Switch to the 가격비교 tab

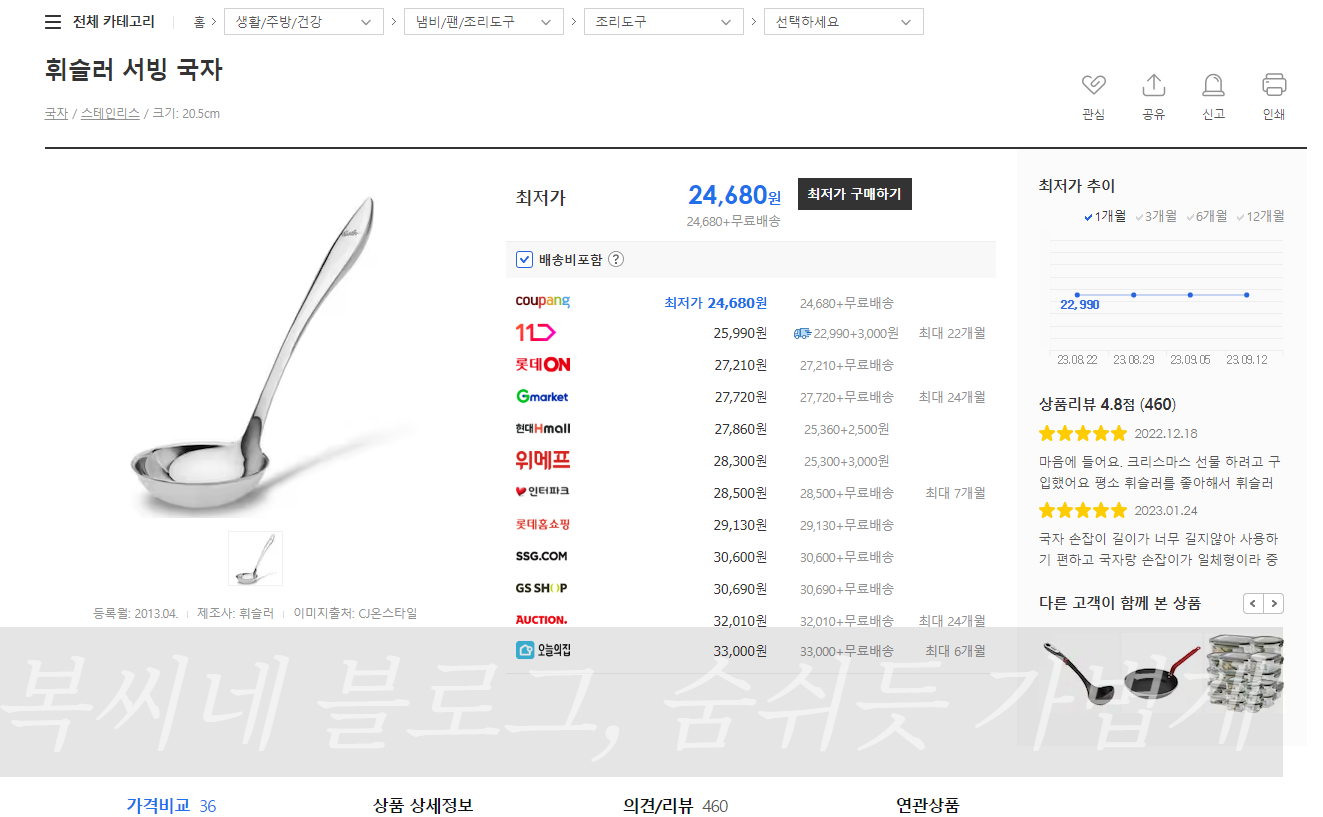pyautogui.click(x=171, y=806)
